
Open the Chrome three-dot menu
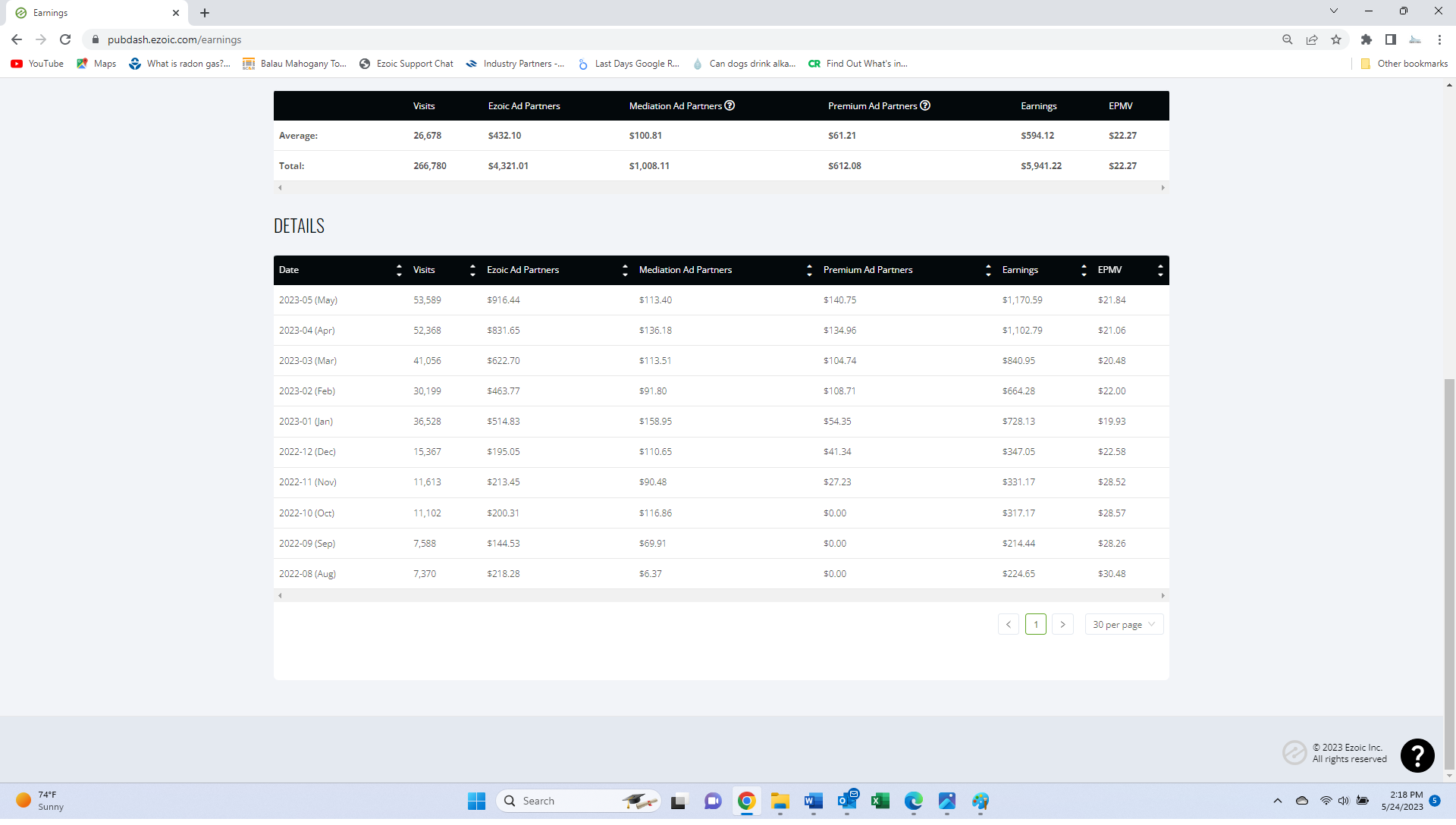[x=1439, y=39]
